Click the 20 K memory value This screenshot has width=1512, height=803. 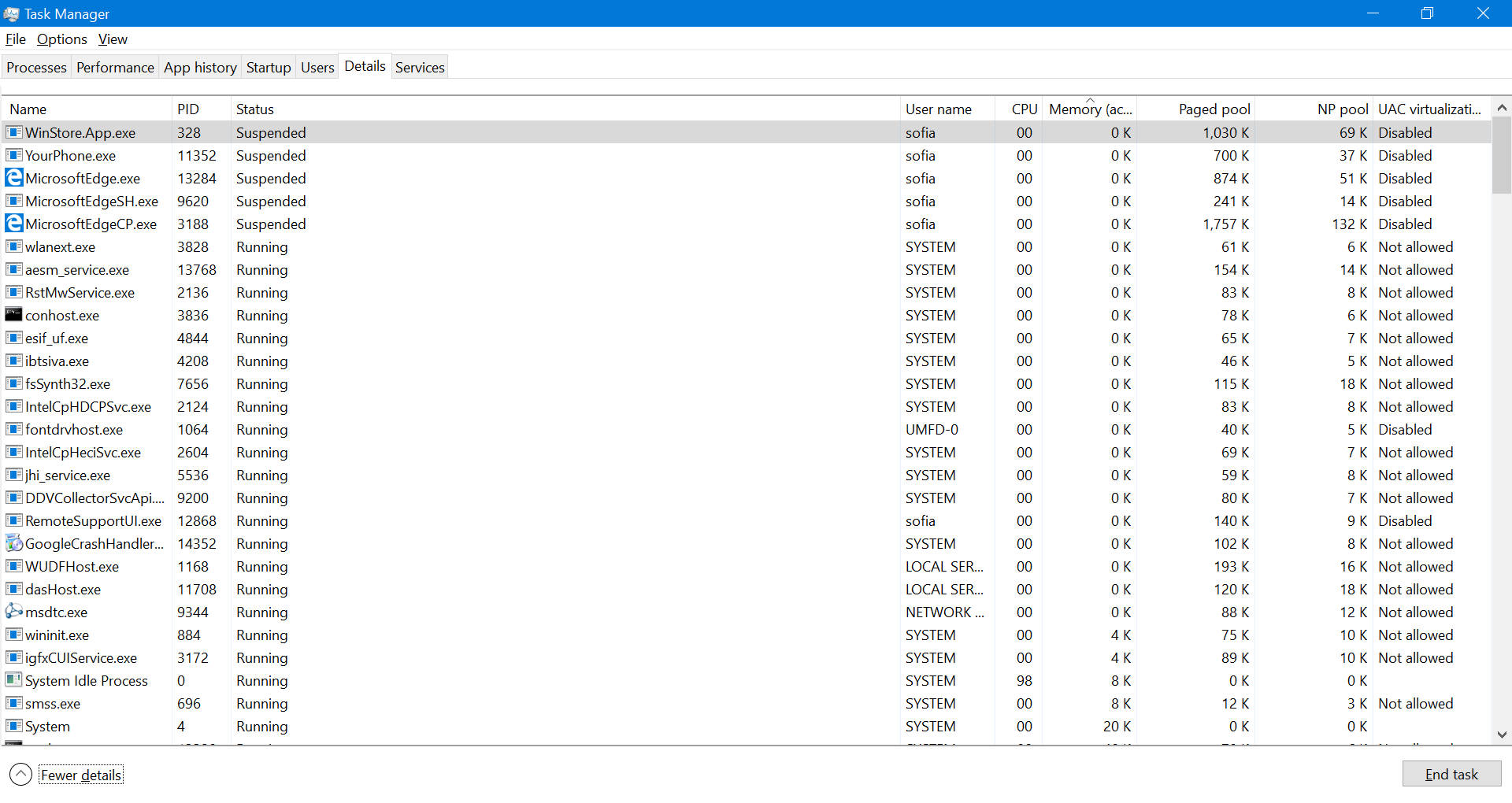click(x=1117, y=727)
